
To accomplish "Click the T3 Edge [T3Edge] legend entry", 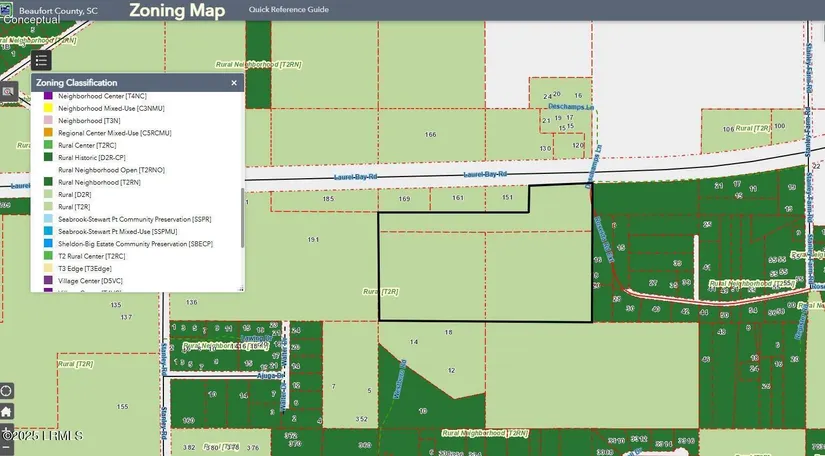I will [84, 268].
